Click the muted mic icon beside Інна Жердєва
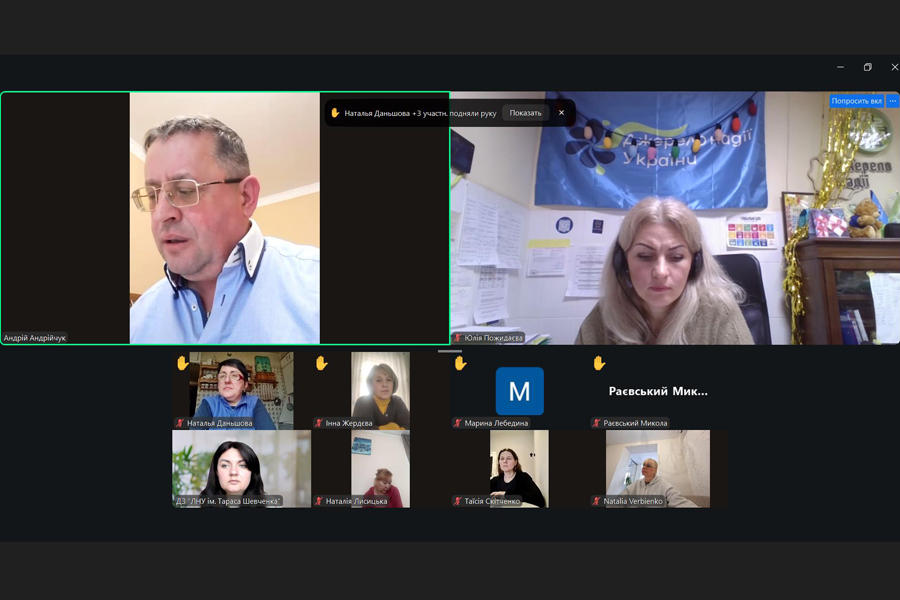 click(x=319, y=423)
